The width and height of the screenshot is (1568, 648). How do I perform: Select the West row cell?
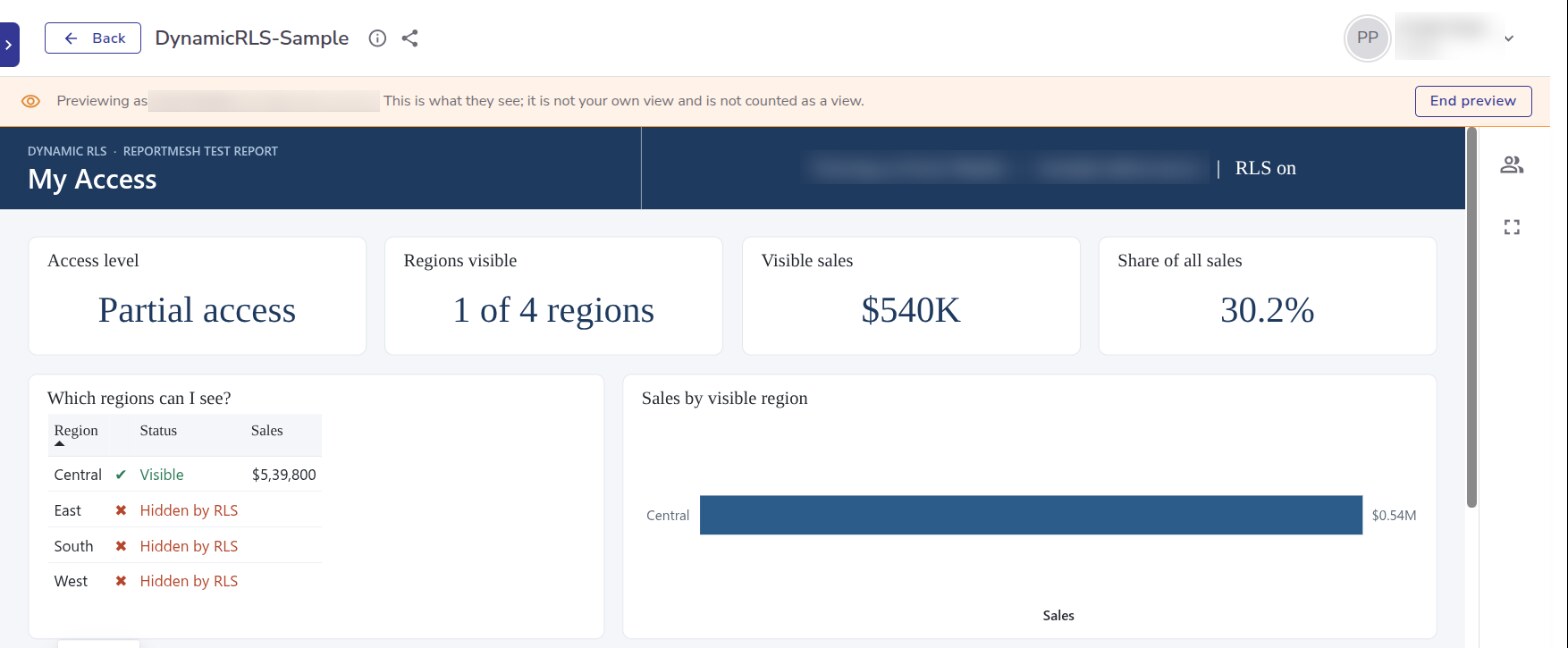[x=71, y=581]
